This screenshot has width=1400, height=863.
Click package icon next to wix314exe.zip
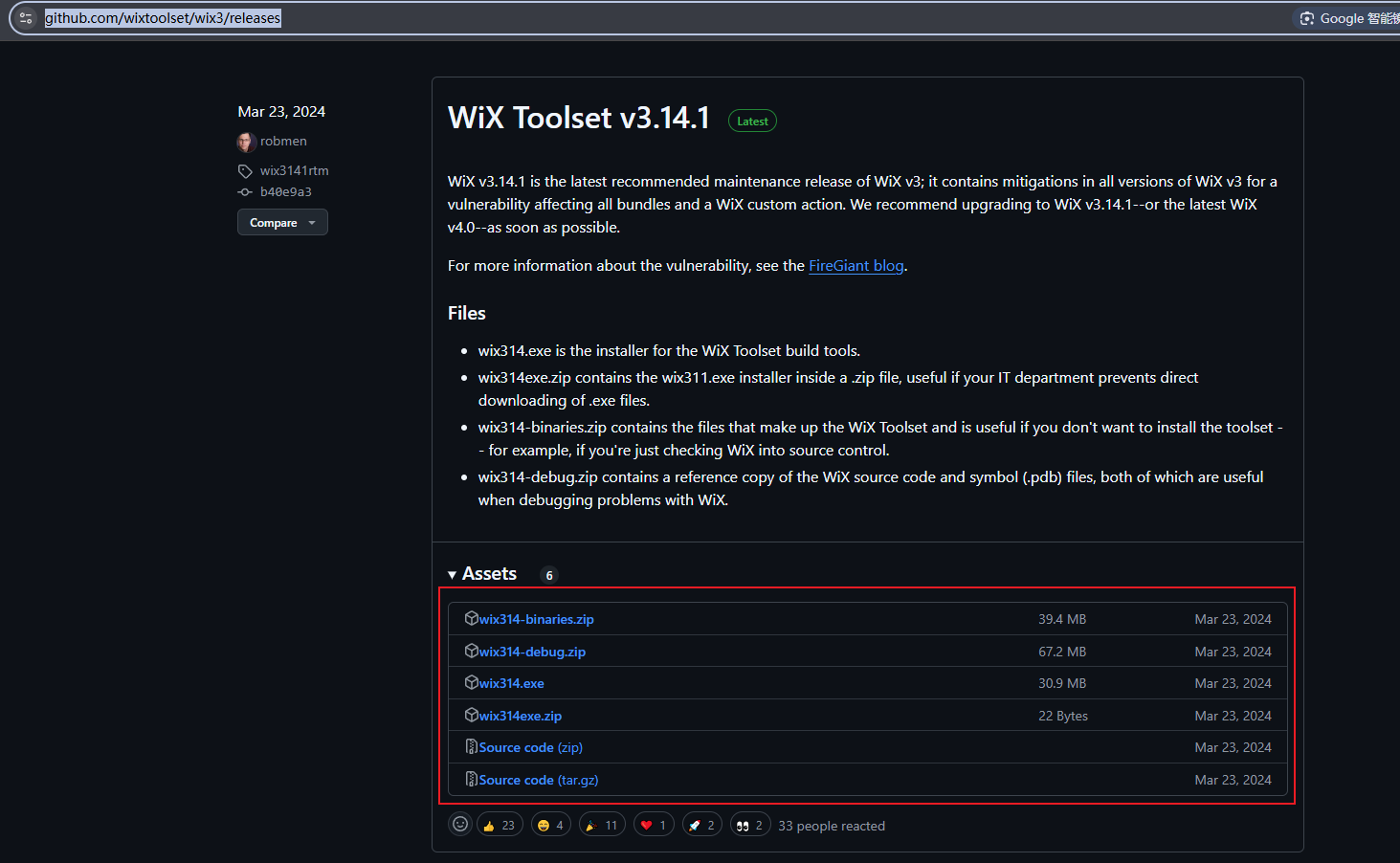(471, 715)
